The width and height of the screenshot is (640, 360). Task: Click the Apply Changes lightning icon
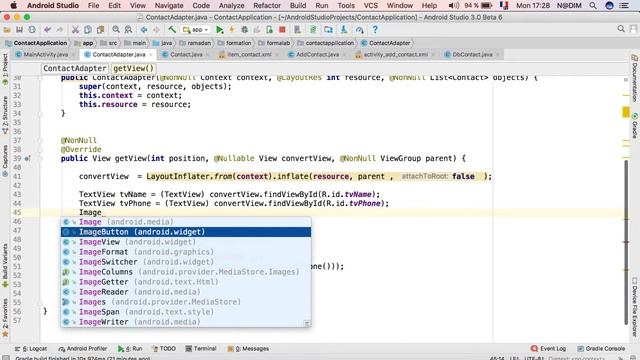coord(232,30)
